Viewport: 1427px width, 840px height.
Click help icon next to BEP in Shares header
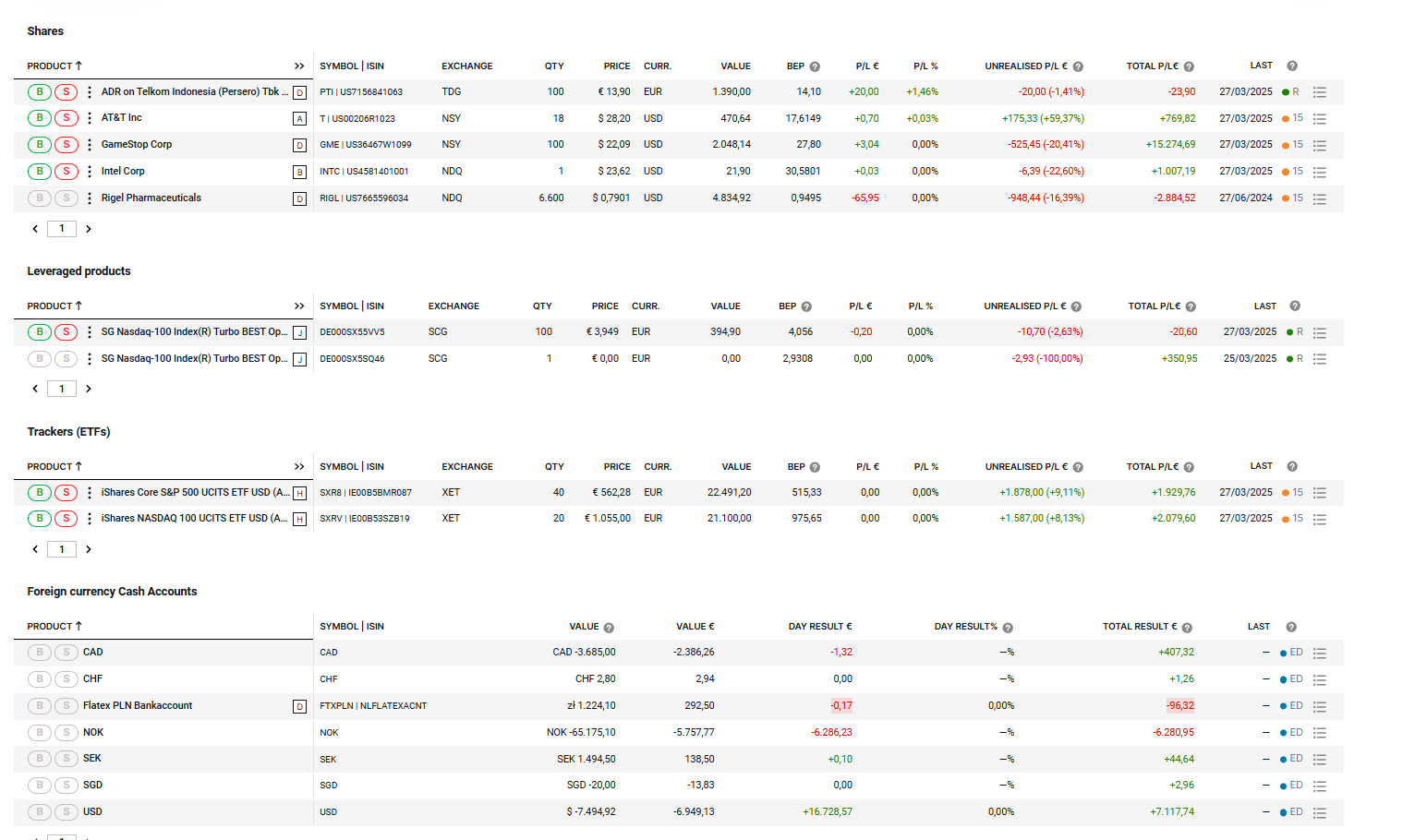point(815,66)
